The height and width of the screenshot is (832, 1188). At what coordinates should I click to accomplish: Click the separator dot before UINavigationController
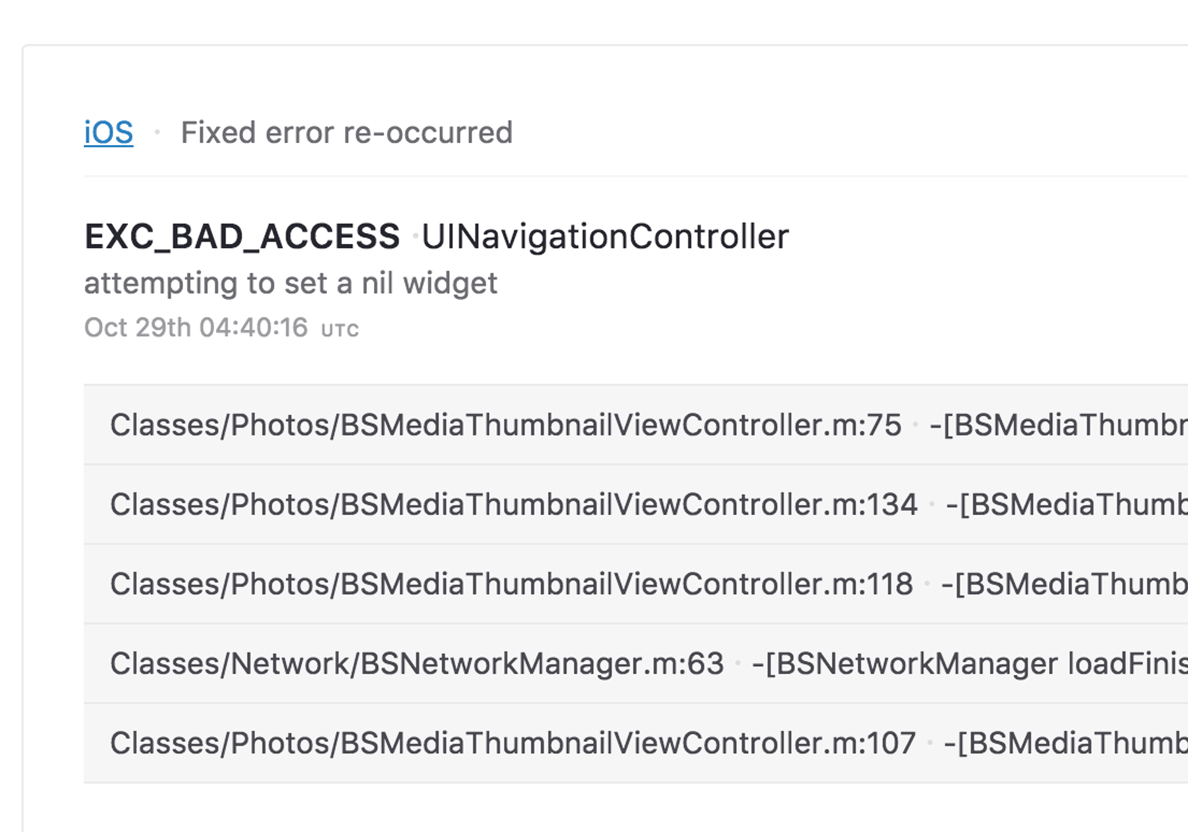pyautogui.click(x=415, y=236)
